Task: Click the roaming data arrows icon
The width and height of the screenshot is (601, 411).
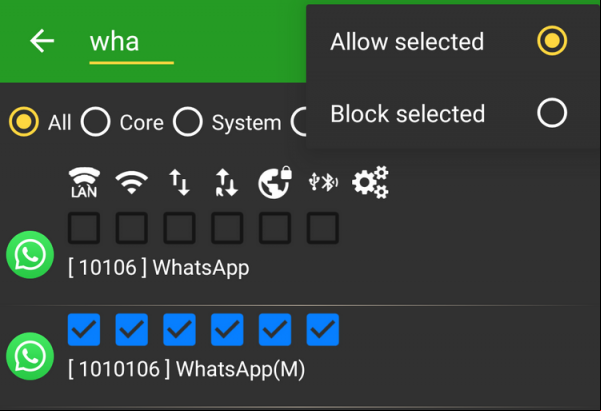Action: coord(227,182)
